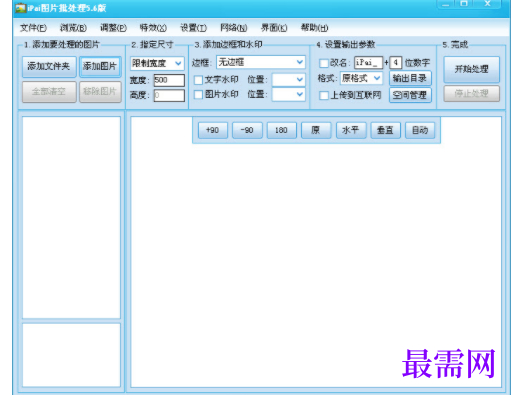Click the 自动 auto-rotate button
This screenshot has width=514, height=395.
pos(420,130)
